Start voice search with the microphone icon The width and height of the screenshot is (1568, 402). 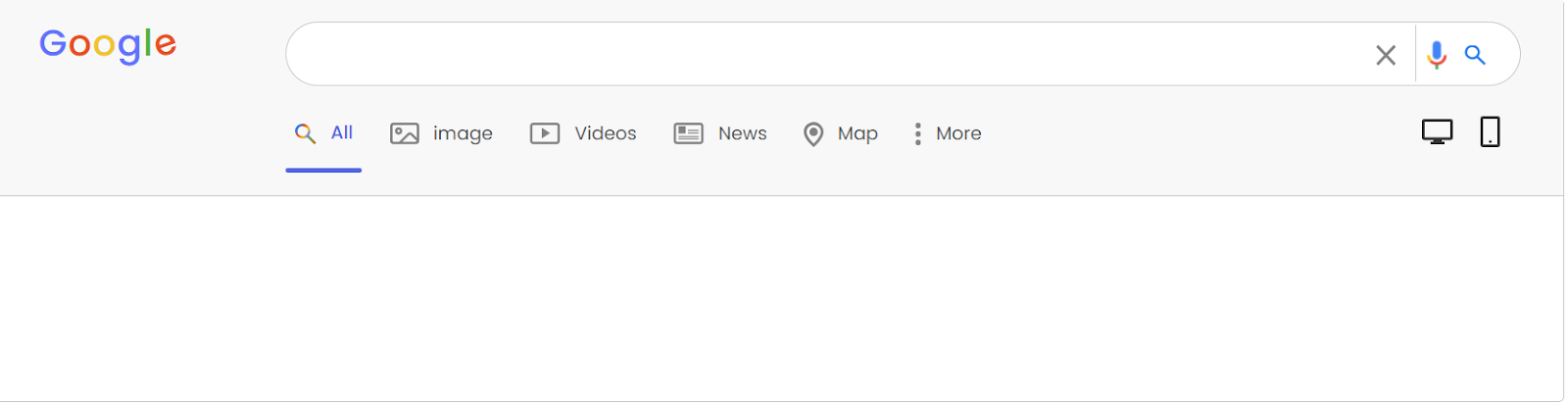[1437, 55]
